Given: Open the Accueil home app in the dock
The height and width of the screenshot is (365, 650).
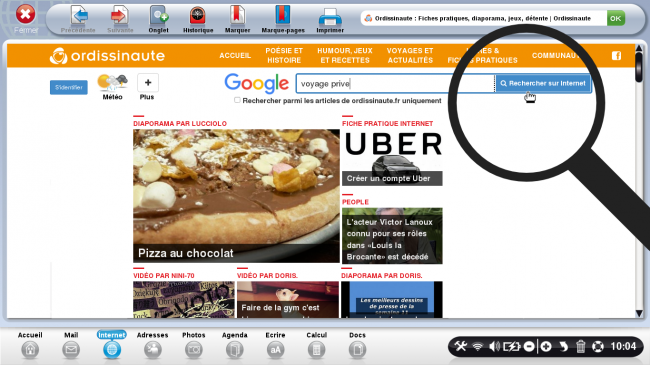Looking at the screenshot, I should click(30, 345).
